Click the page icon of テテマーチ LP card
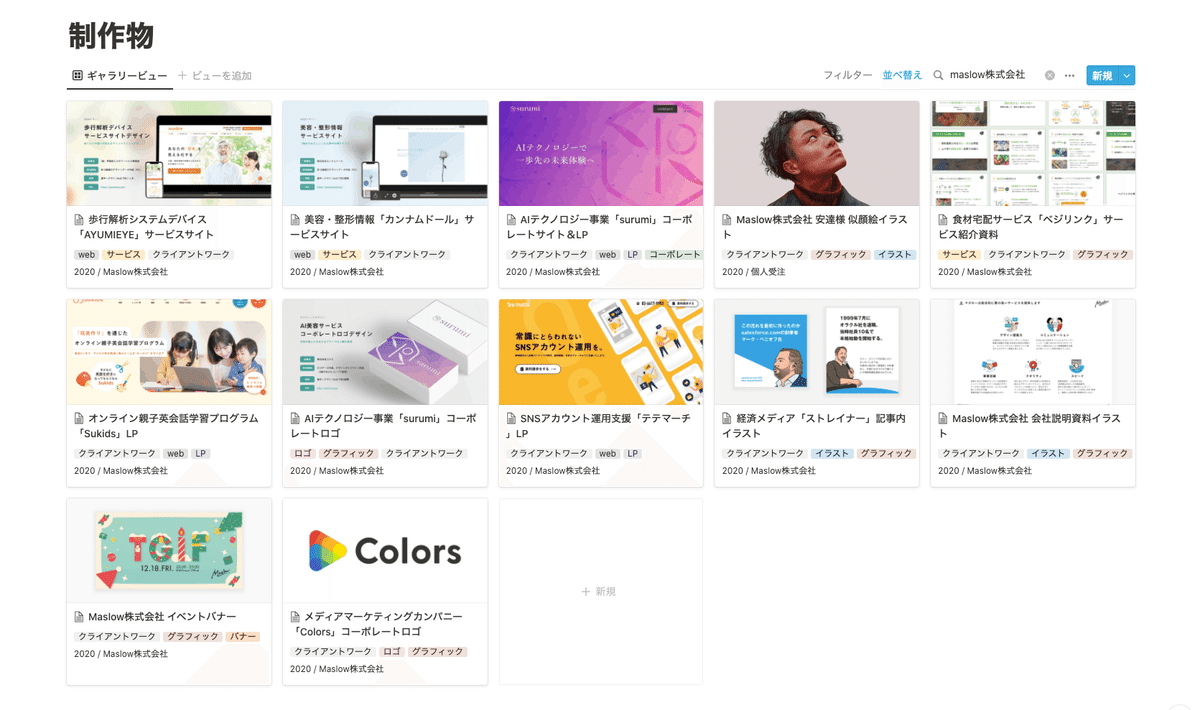This screenshot has height=710, width=1200. point(512,418)
